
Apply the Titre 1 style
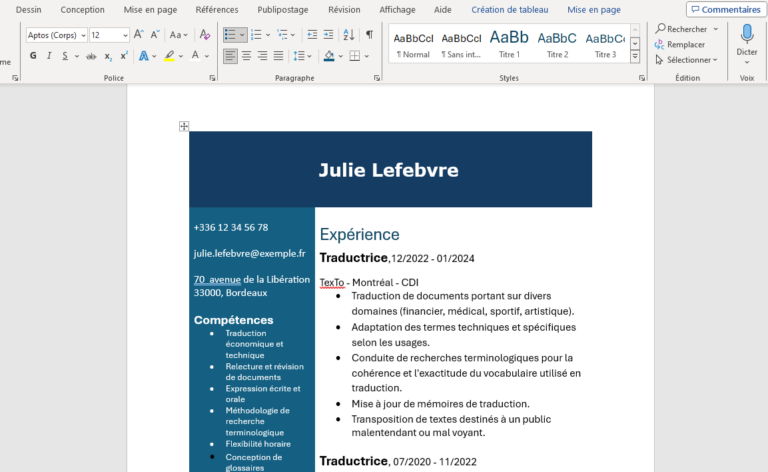[x=509, y=44]
